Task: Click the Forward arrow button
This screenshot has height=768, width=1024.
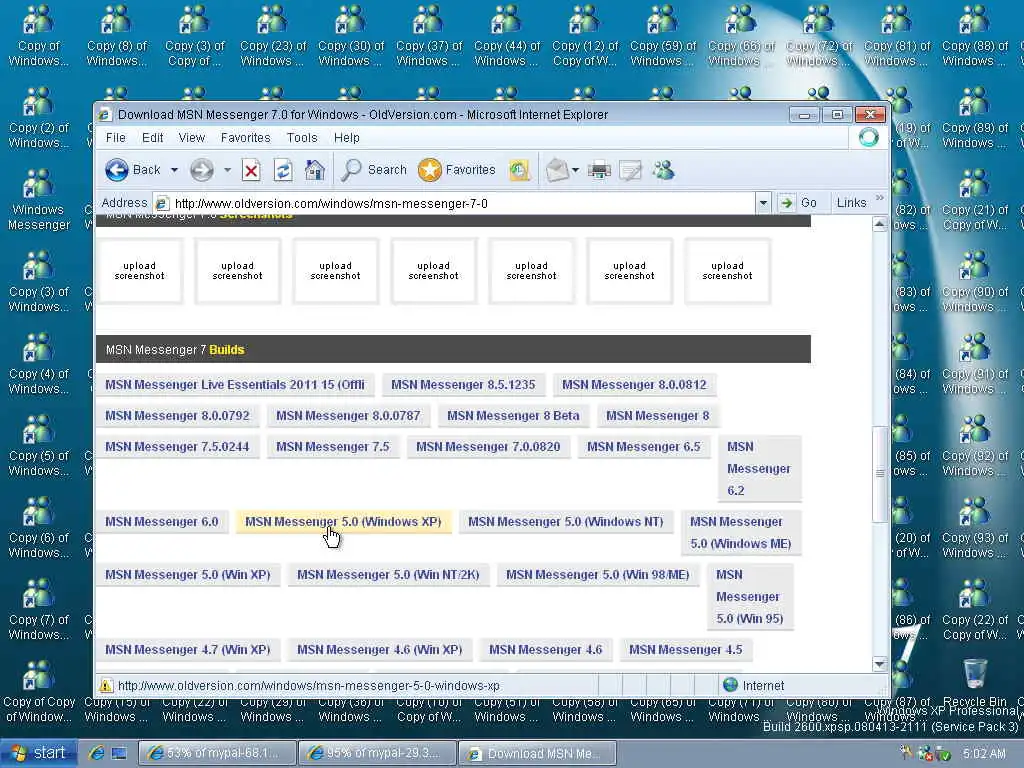Action: (x=202, y=170)
